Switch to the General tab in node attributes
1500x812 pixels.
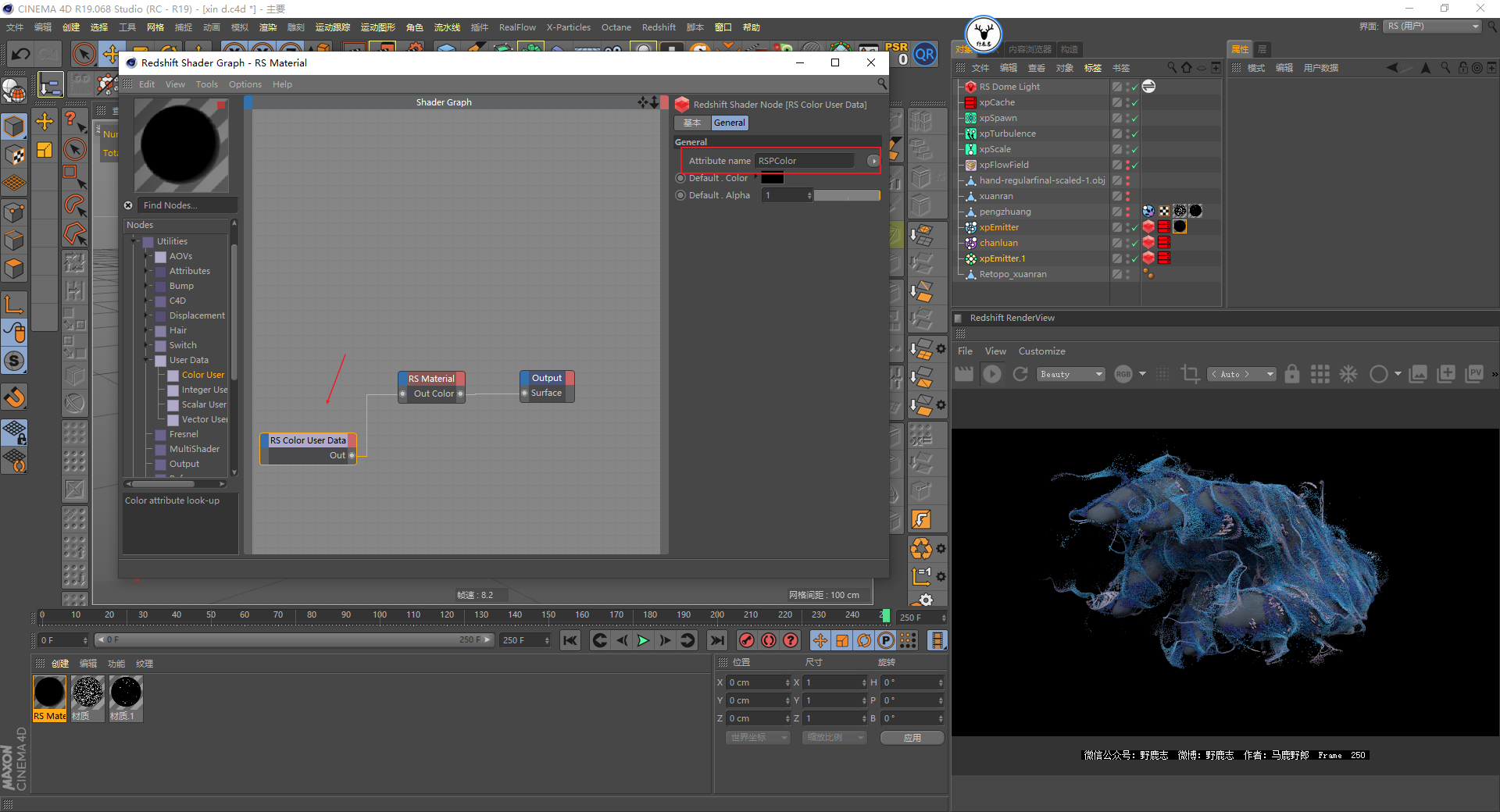tap(730, 123)
